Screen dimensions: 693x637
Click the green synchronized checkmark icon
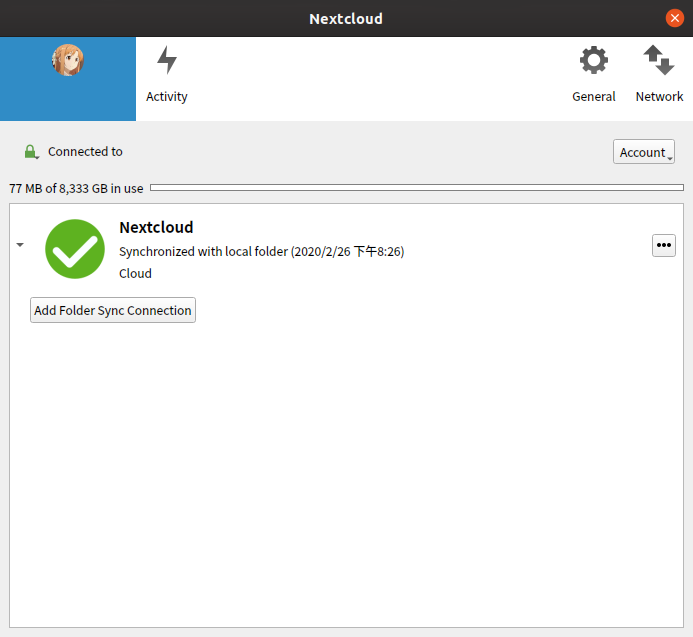click(75, 249)
